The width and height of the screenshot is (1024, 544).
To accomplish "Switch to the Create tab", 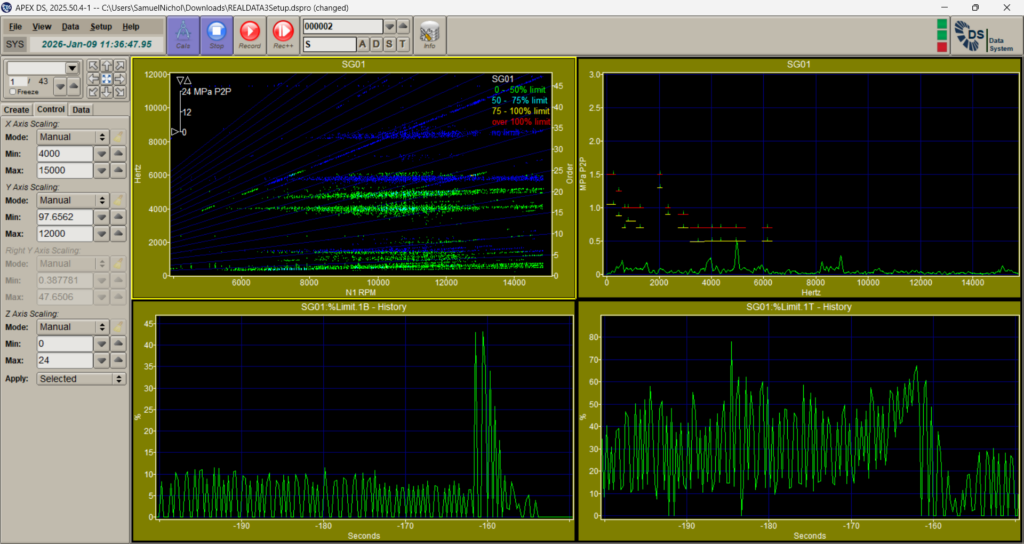I will (17, 110).
